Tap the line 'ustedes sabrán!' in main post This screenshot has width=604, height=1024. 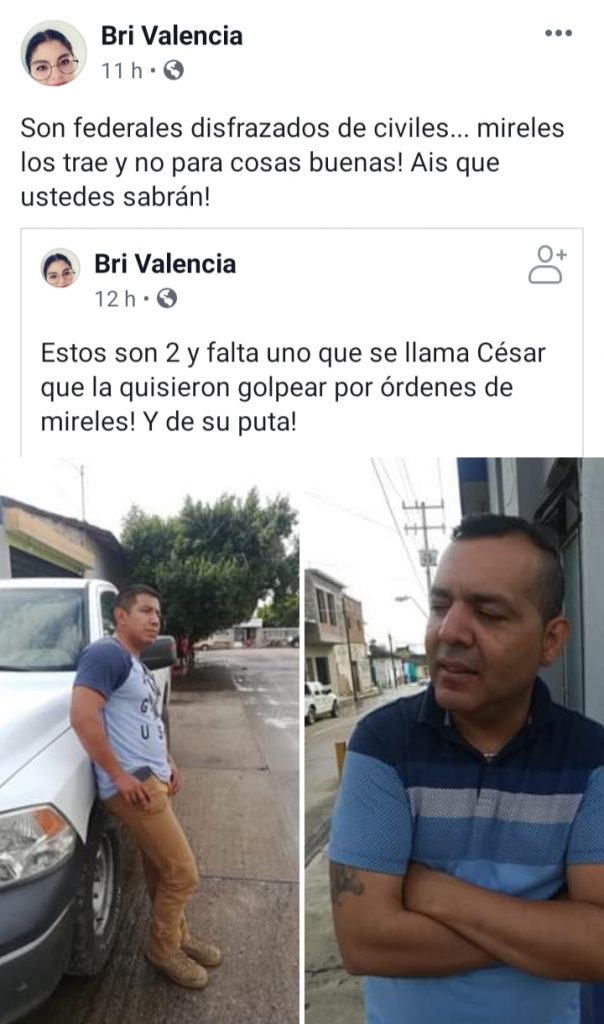pyautogui.click(x=116, y=197)
